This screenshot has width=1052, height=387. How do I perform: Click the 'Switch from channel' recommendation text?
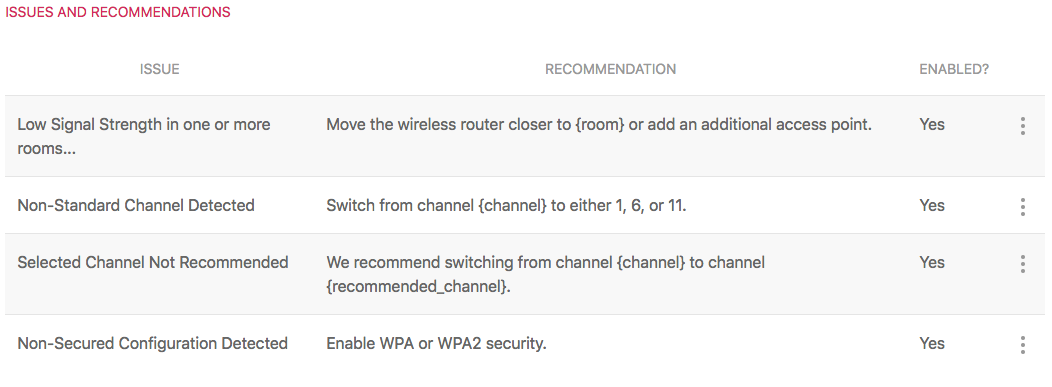507,205
